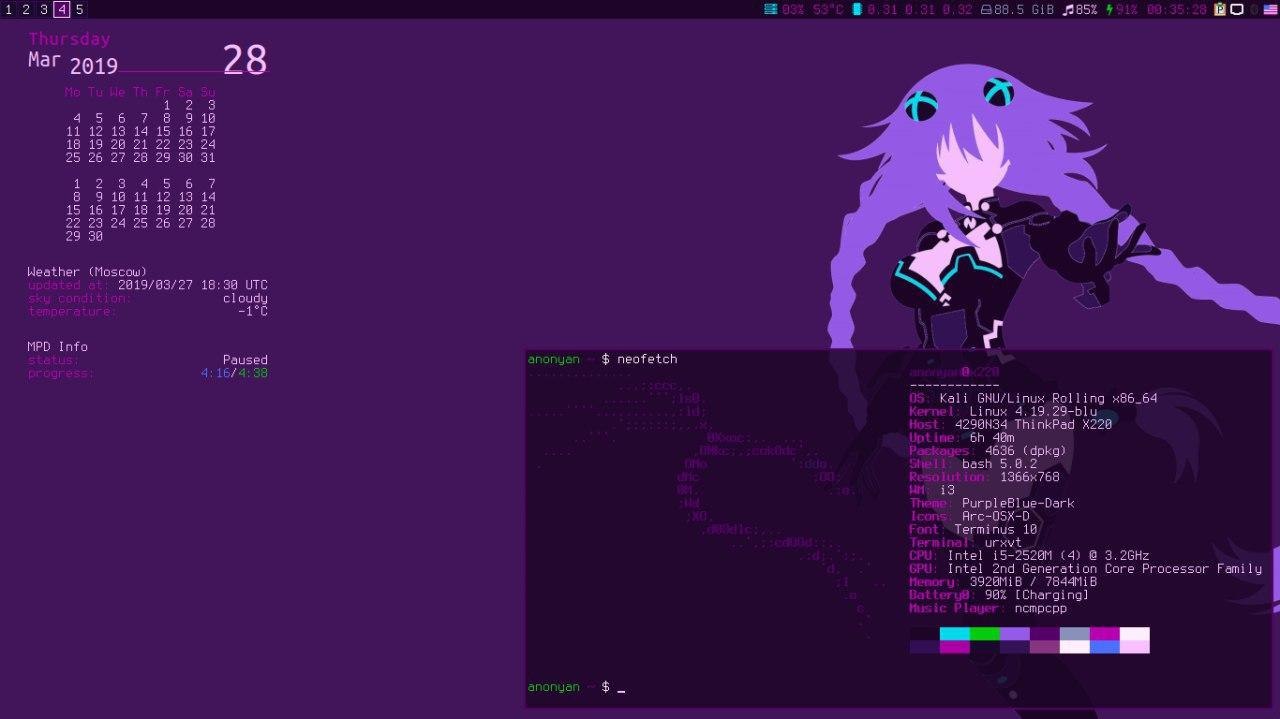Click the 00:35:28 clock in the bar
The height and width of the screenshot is (719, 1280).
coord(1177,9)
